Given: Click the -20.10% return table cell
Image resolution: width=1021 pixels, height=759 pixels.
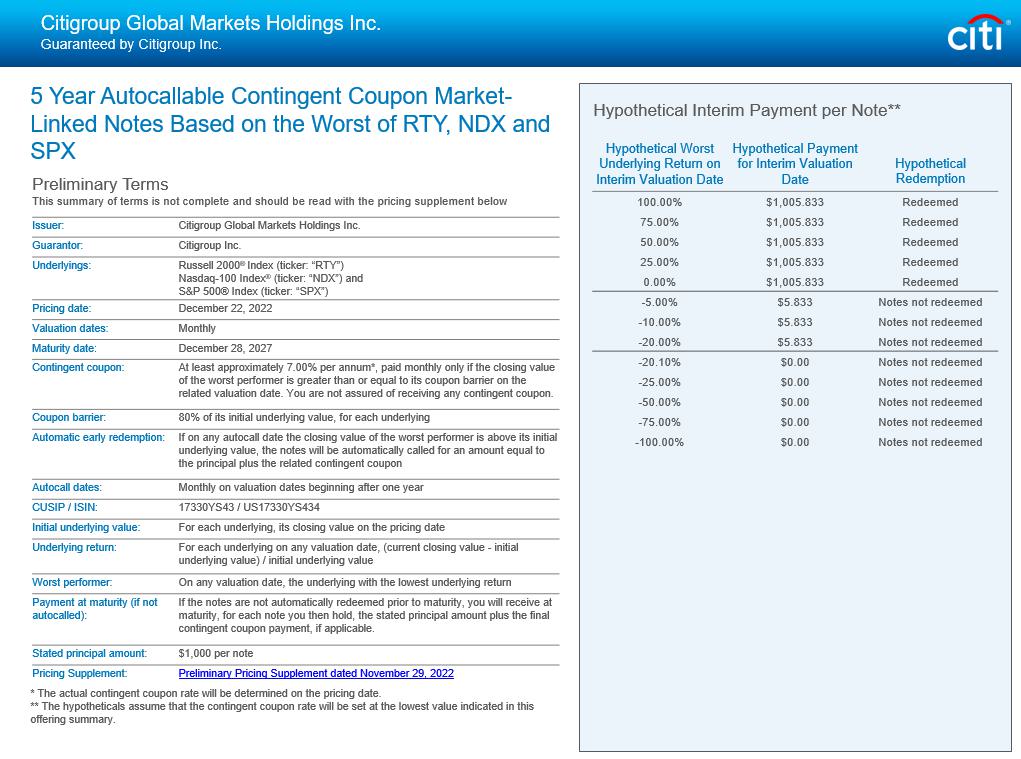Looking at the screenshot, I should [x=660, y=362].
